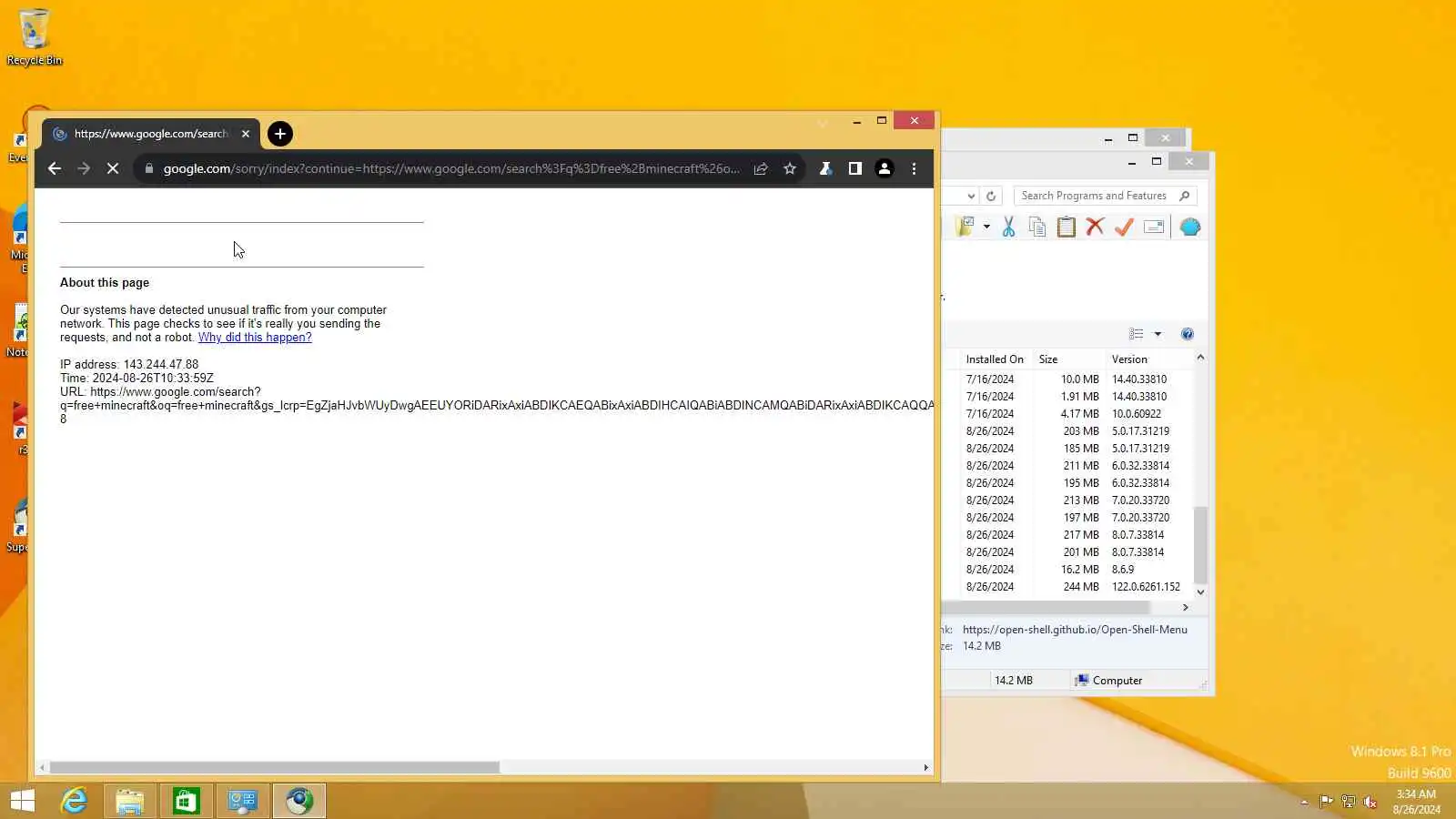Screen dimensions: 1456x819
Task: Click the orange checkmark Properties icon
Action: 1125,227
